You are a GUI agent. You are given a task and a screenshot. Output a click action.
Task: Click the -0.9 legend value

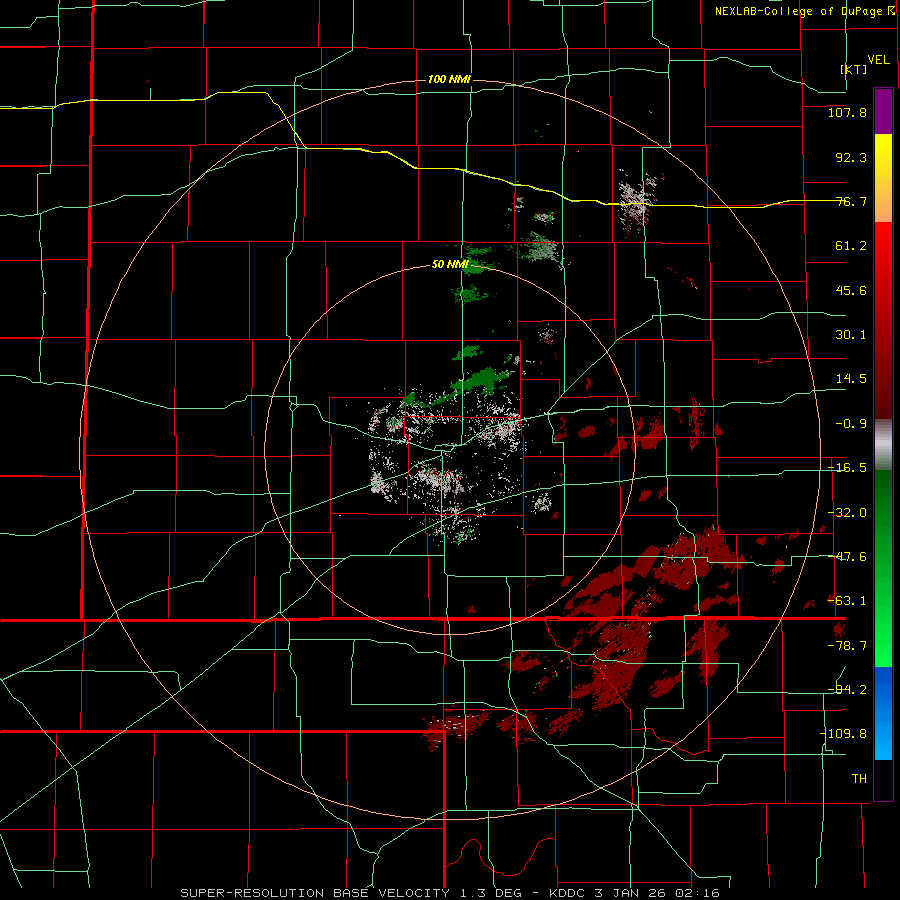pos(851,424)
